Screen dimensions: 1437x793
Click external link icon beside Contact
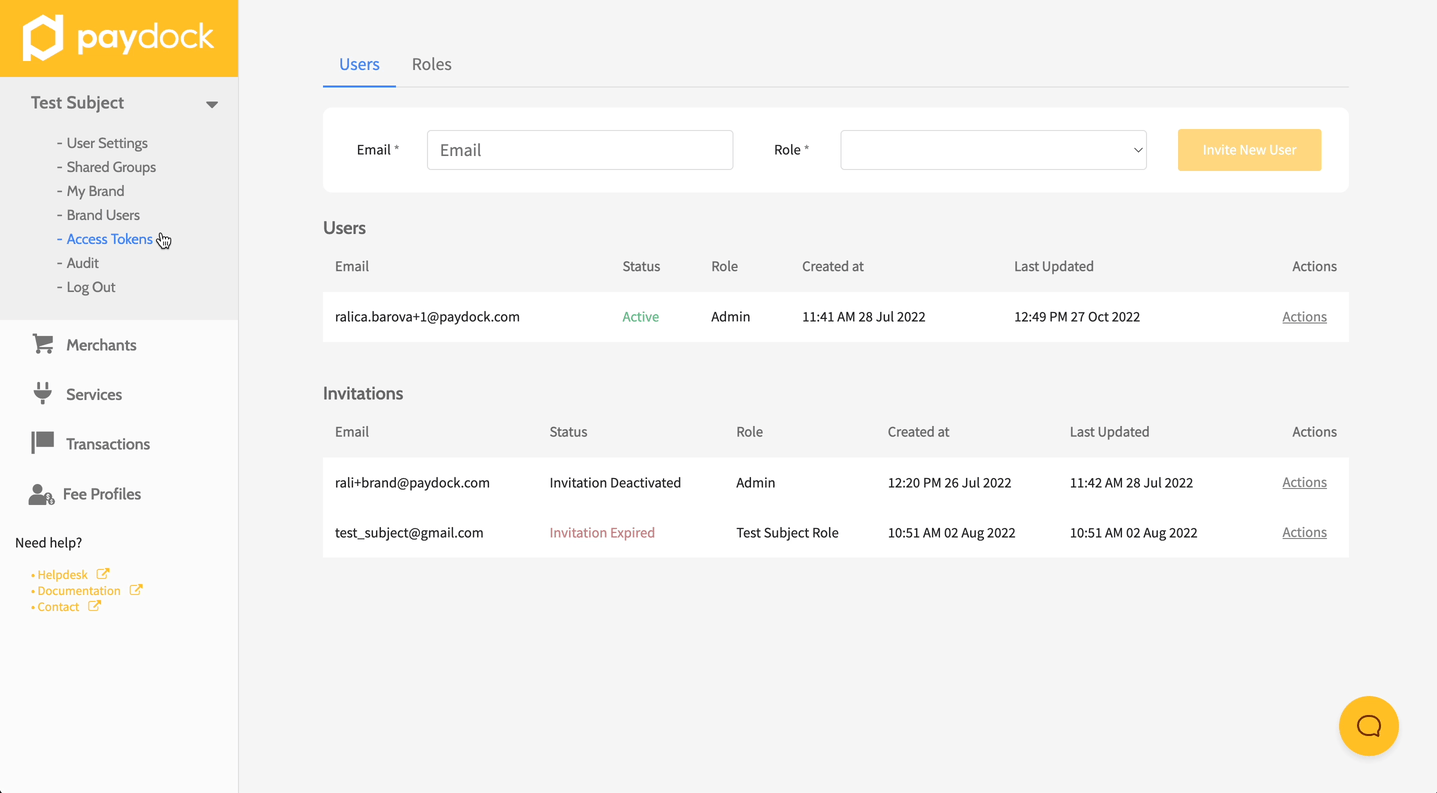pyautogui.click(x=94, y=606)
